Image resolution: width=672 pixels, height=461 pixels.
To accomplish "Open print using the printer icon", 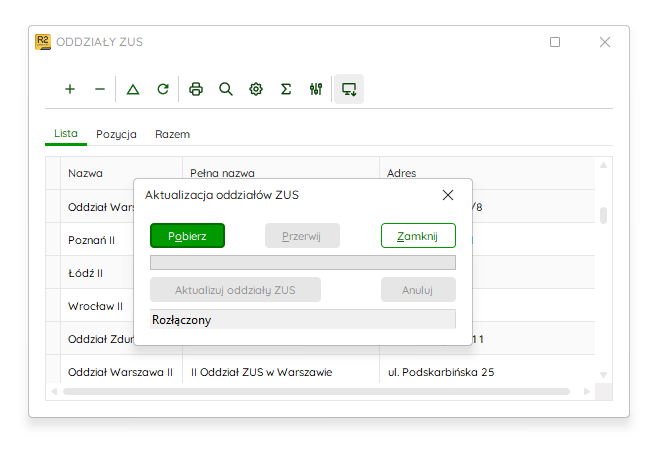I will (x=196, y=89).
